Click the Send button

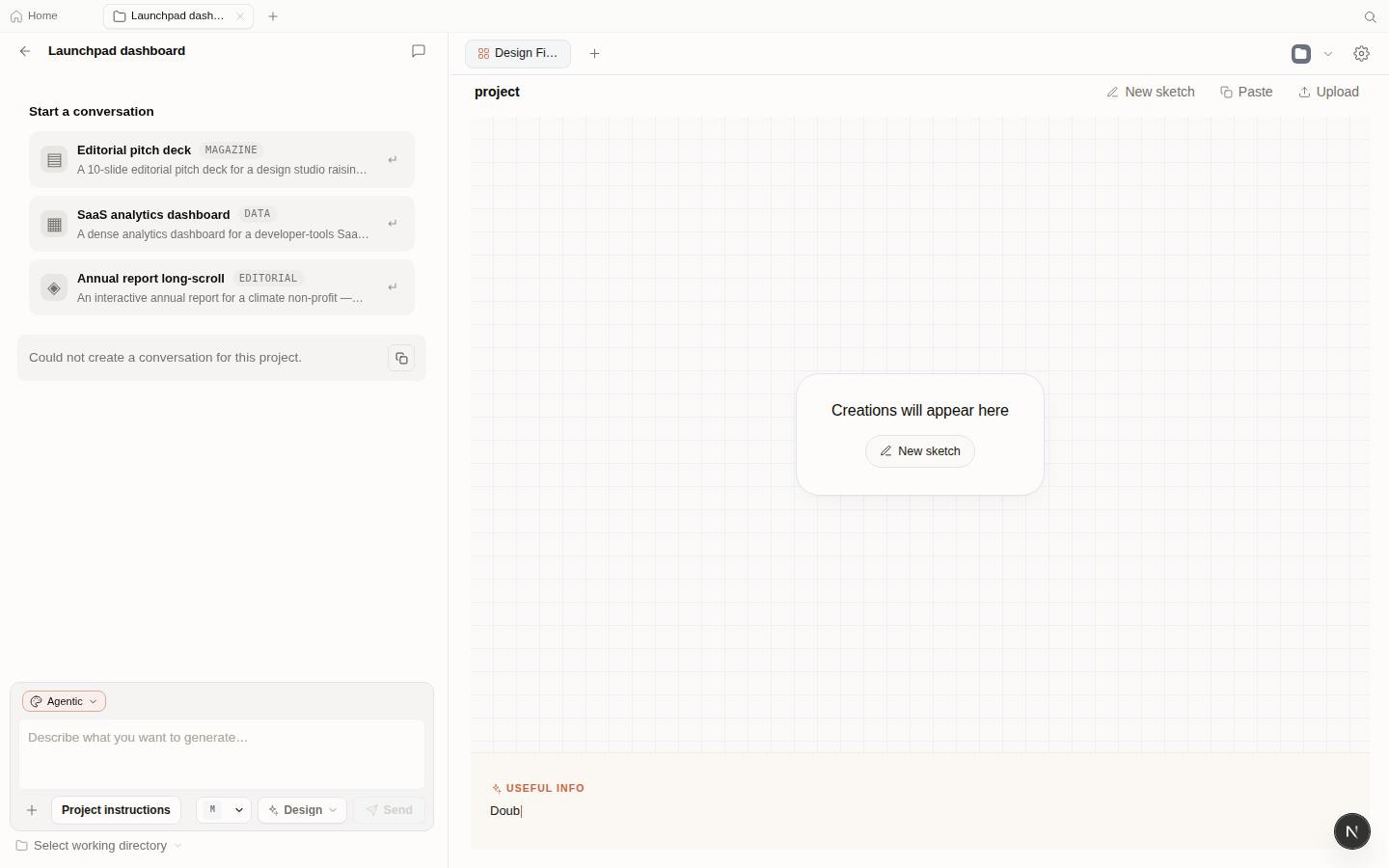[x=390, y=810]
